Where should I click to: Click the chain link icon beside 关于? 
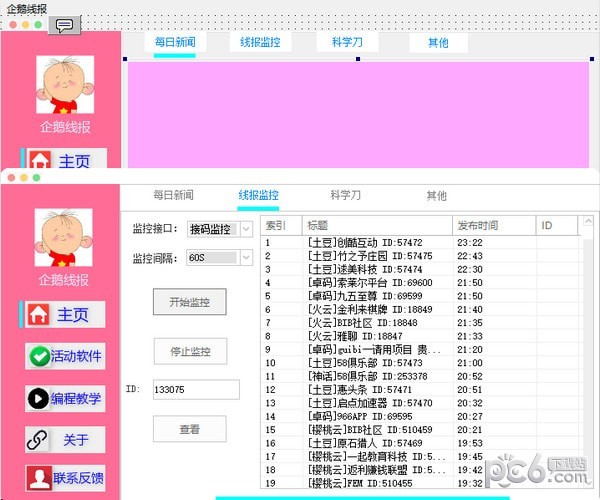pos(37,440)
